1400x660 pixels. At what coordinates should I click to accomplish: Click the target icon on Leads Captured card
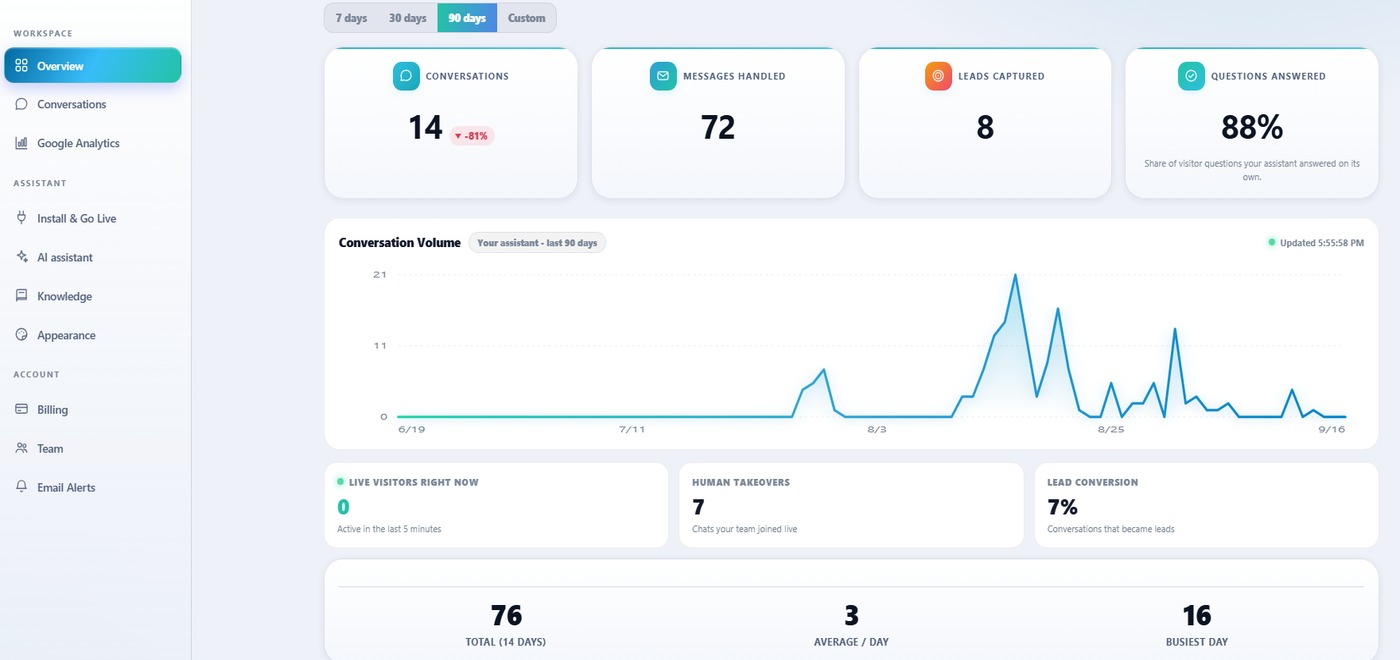coord(938,76)
